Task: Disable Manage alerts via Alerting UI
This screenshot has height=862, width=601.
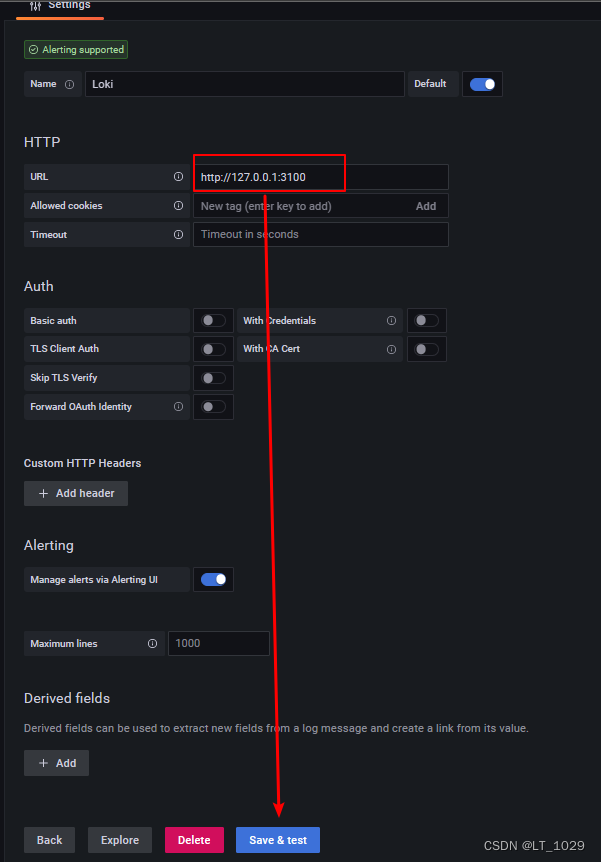Action: coord(213,579)
